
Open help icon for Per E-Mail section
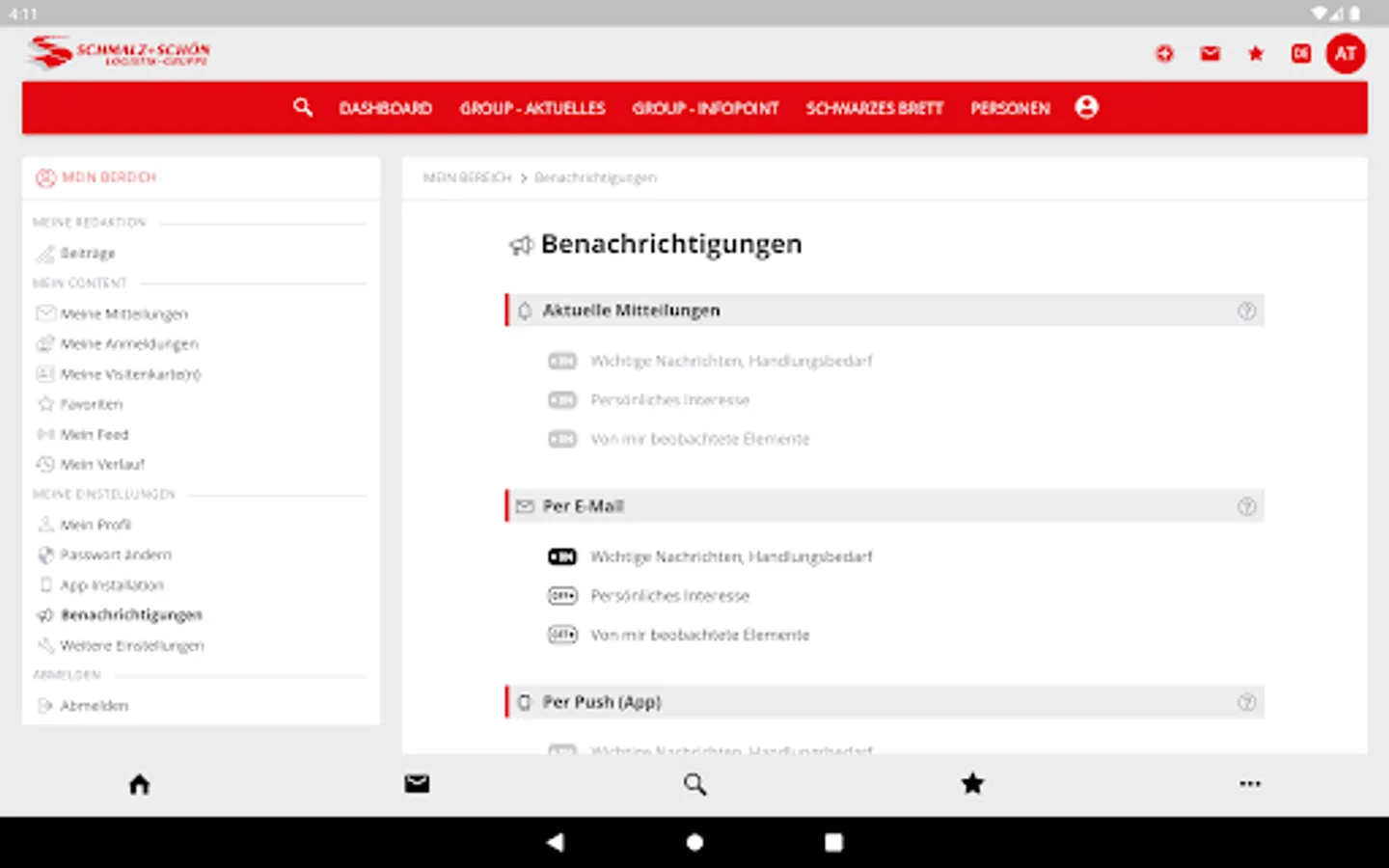tap(1247, 506)
